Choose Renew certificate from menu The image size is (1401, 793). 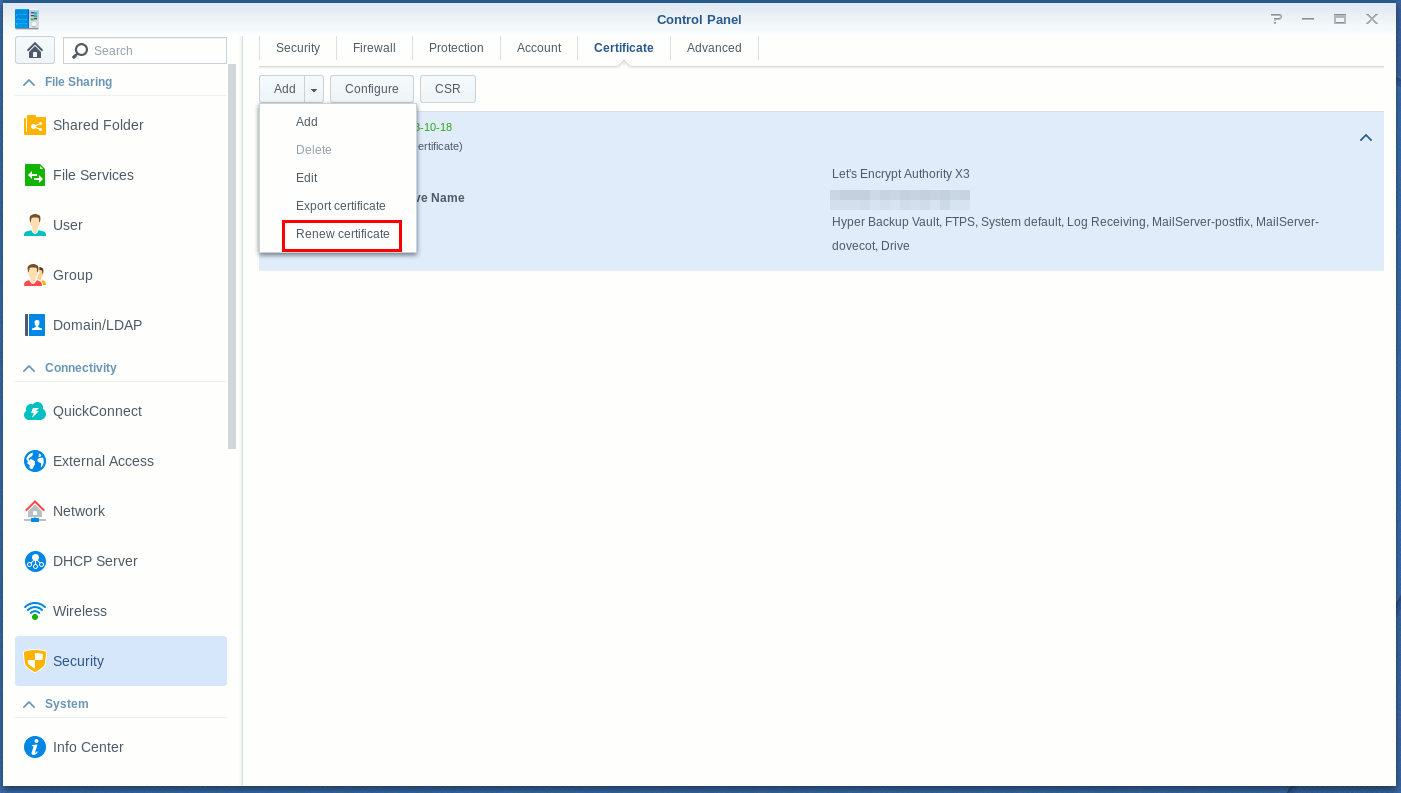pyautogui.click(x=342, y=234)
